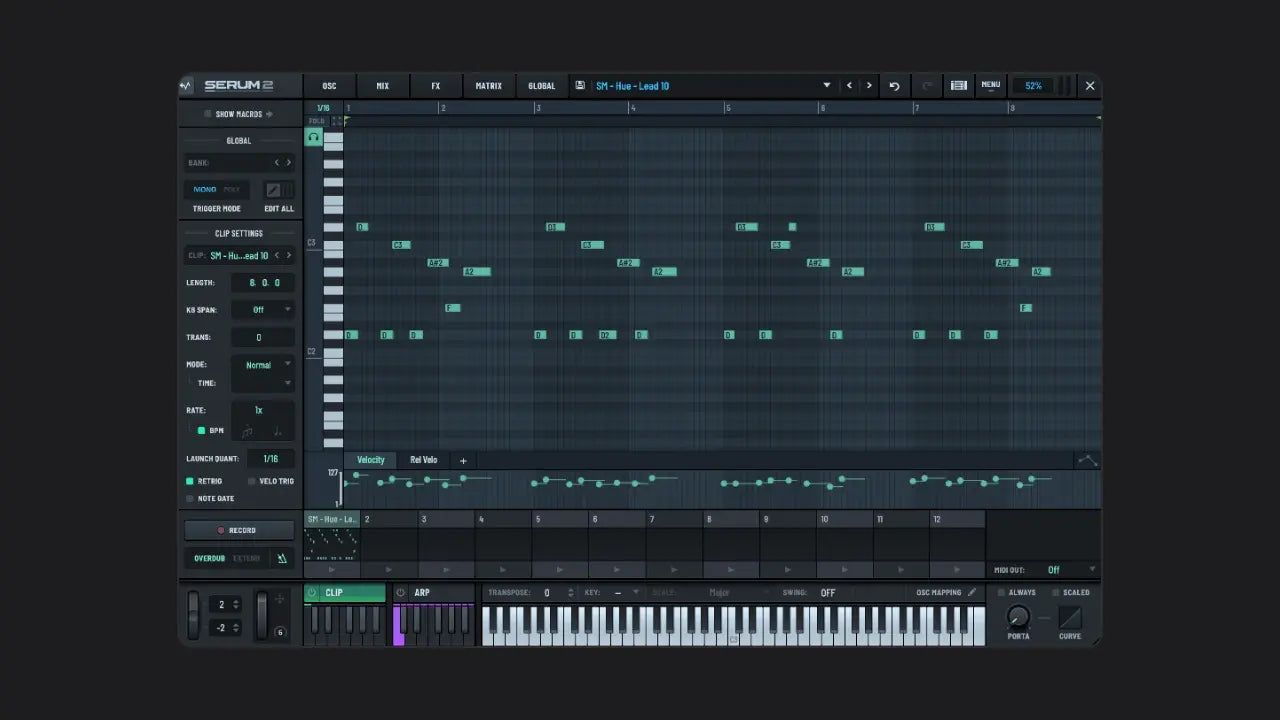Toggle the BPM sync checkbox

201,430
